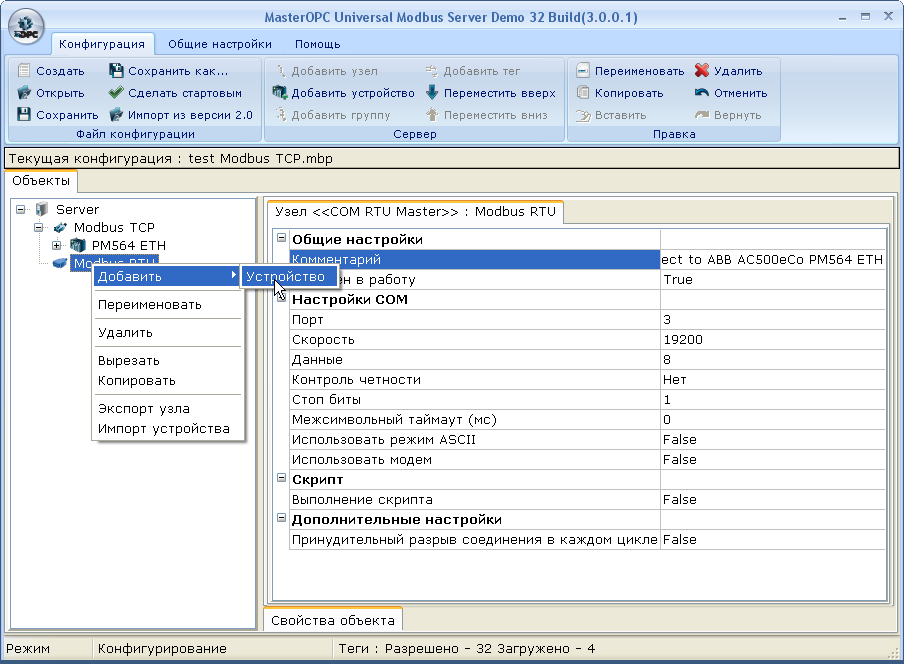This screenshot has height=664, width=904.
Task: Select Modbus TCP node in tree
Action: [114, 228]
